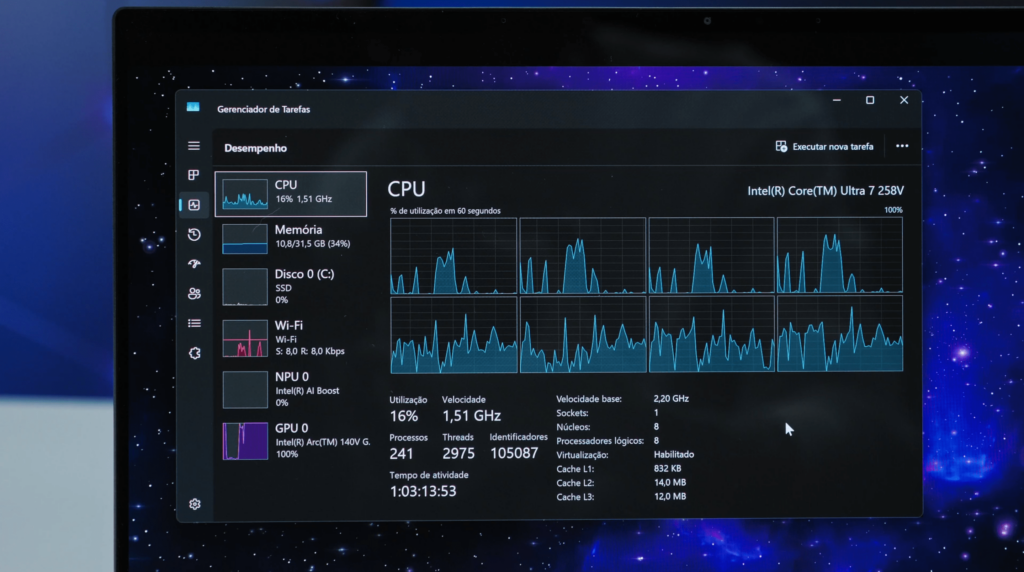Image resolution: width=1024 pixels, height=572 pixels.
Task: Click the Velocidade base 2,20 GHz value
Action: pos(671,398)
